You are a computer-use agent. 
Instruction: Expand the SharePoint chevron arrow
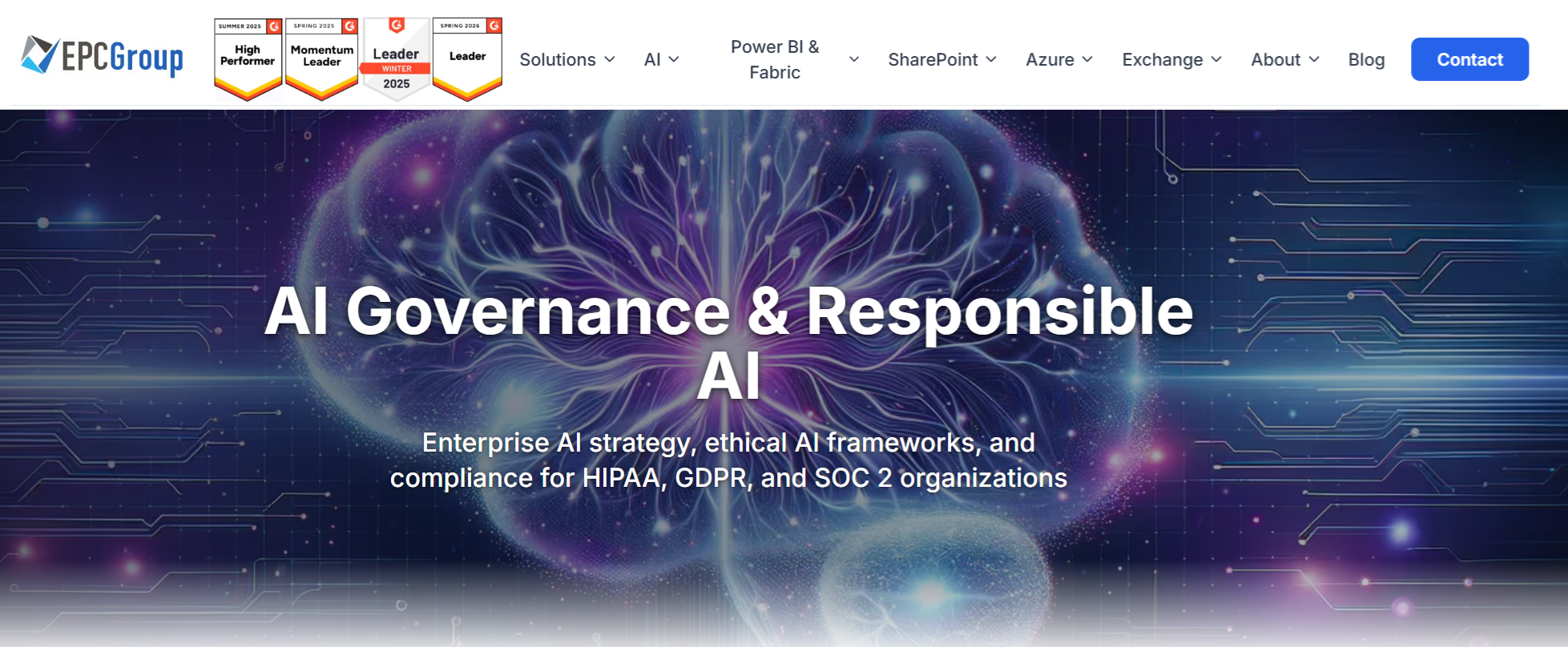(991, 59)
